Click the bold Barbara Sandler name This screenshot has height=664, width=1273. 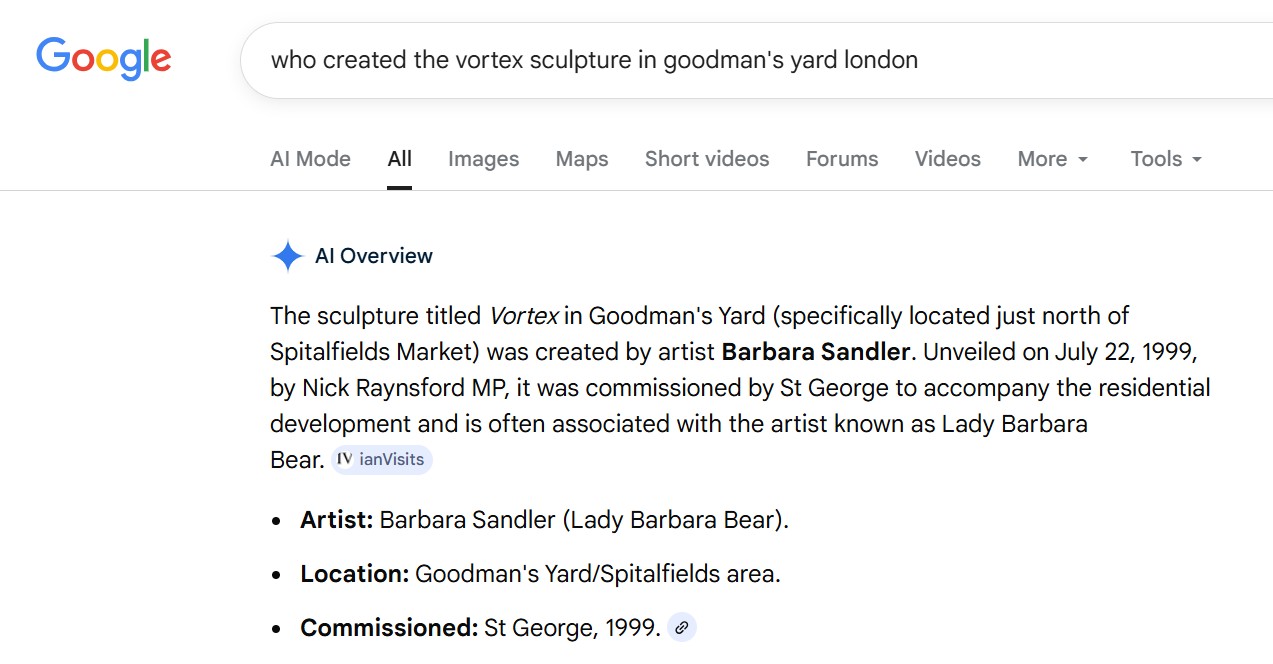coord(816,352)
